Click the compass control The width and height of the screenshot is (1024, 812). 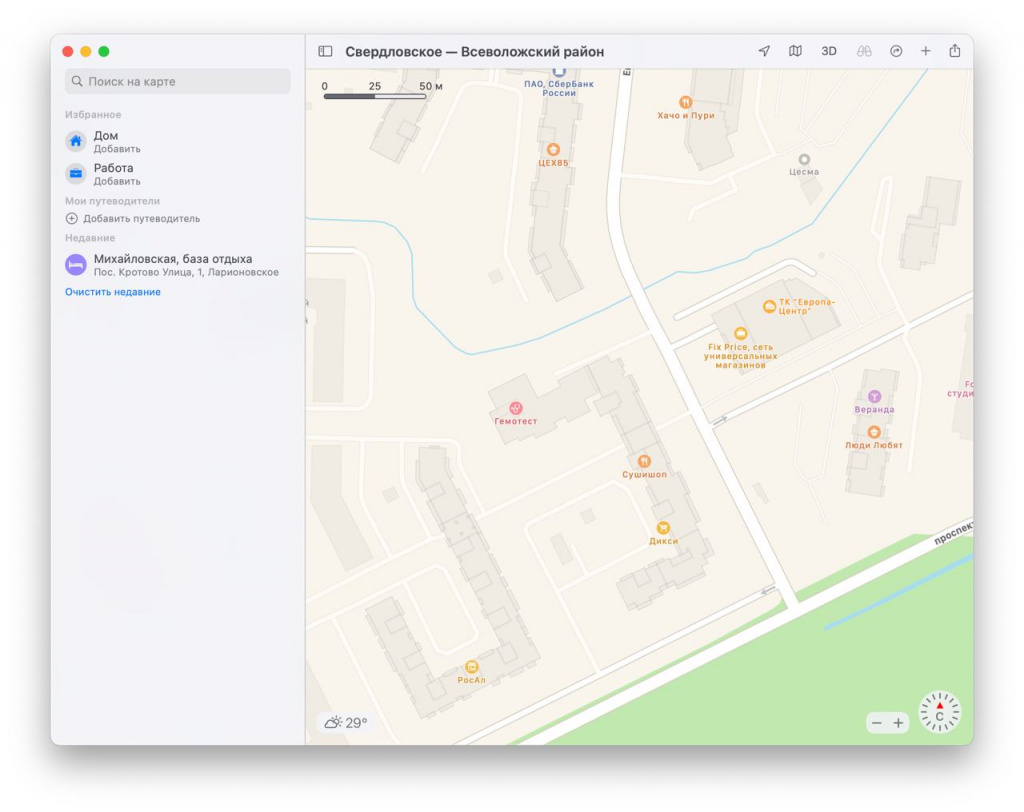(x=939, y=712)
